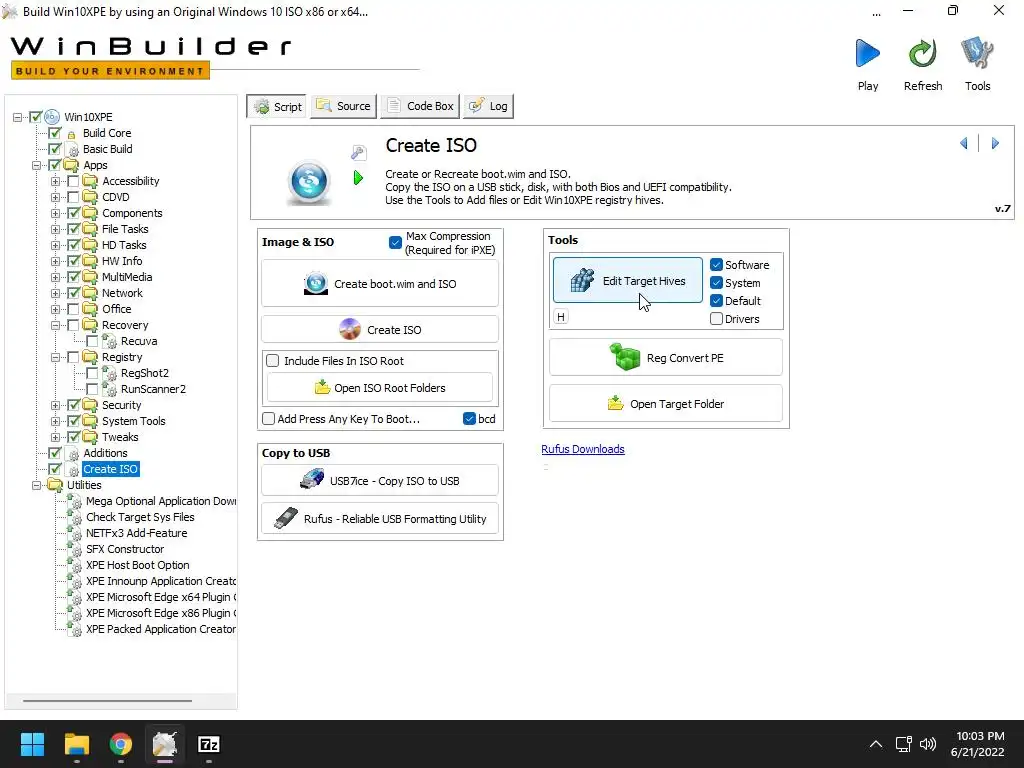Expand the Accessibility folder

[x=55, y=182]
